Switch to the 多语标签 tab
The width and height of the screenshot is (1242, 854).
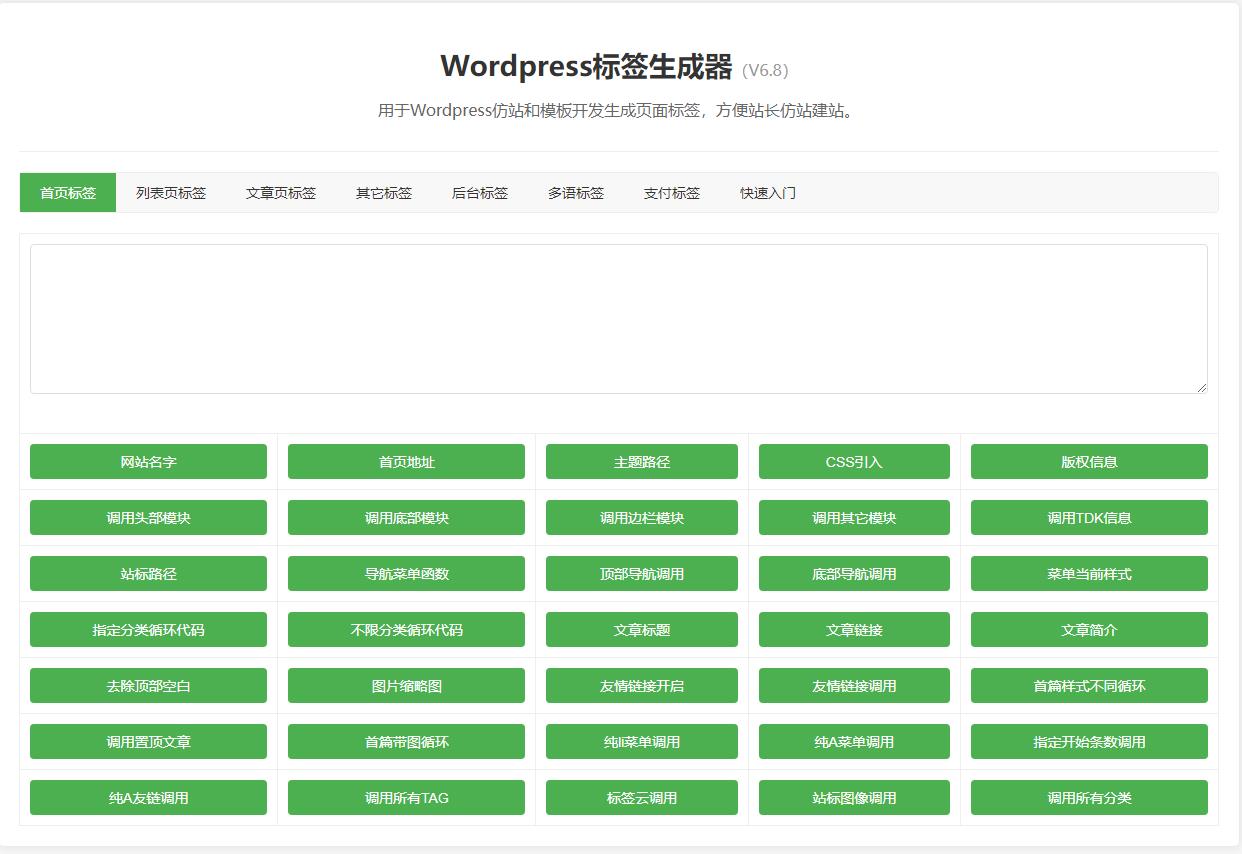point(576,193)
